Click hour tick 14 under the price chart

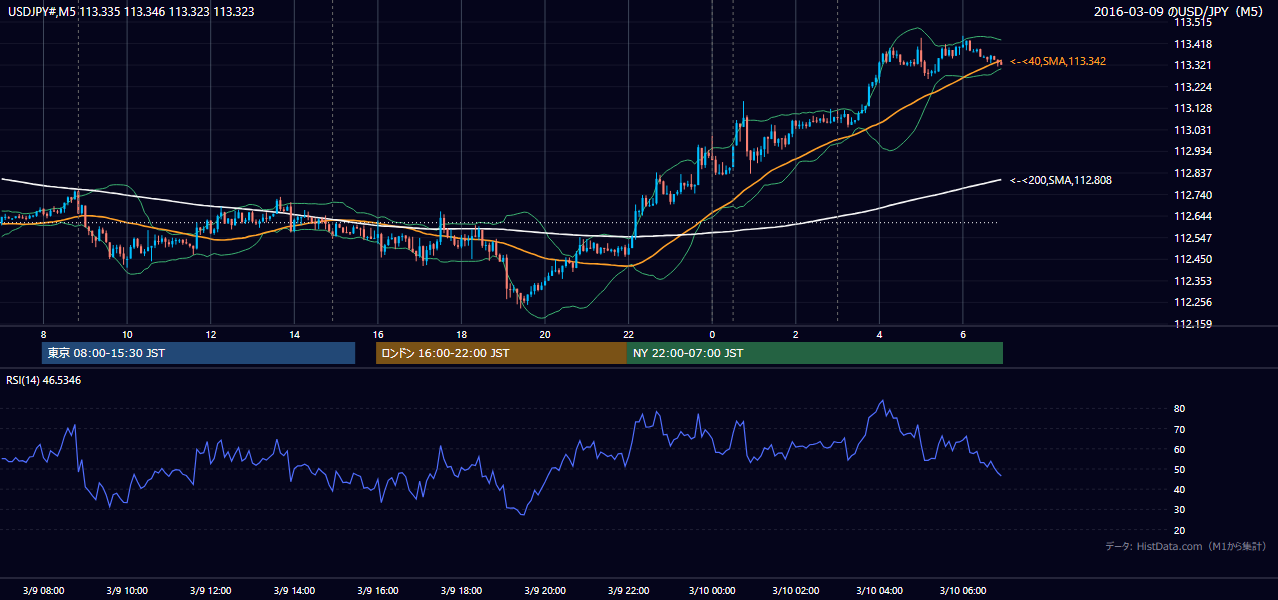coord(294,334)
